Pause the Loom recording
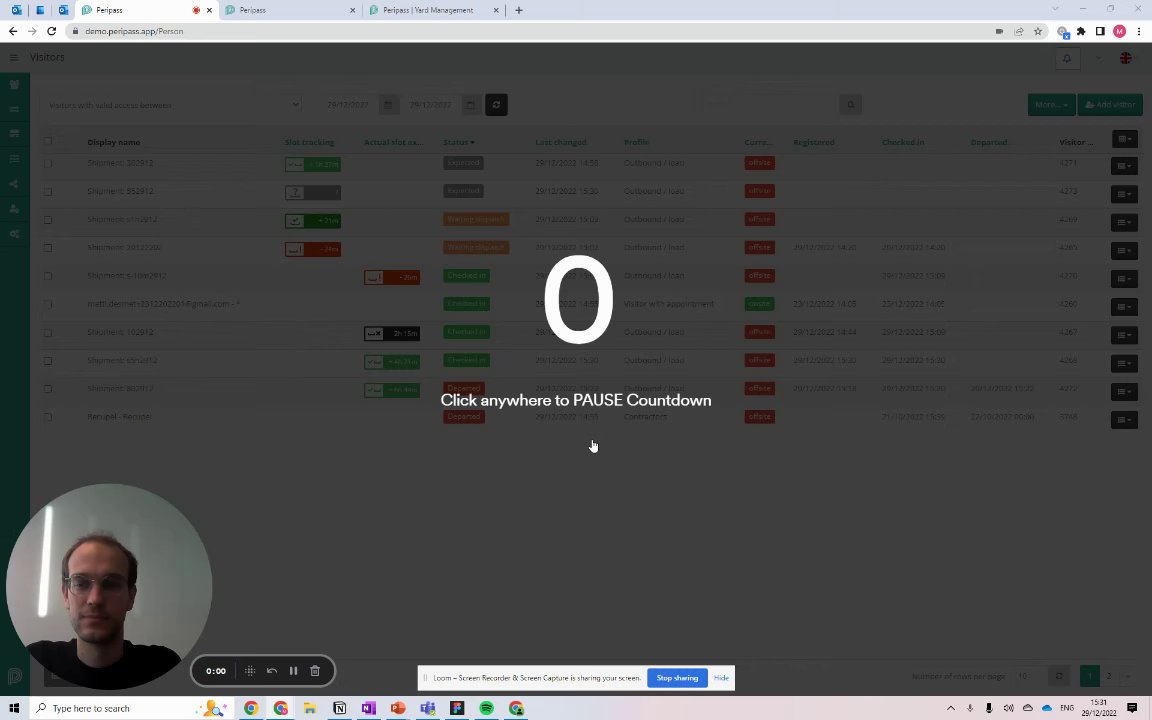Screen dimensions: 1152x720 coord(293,671)
